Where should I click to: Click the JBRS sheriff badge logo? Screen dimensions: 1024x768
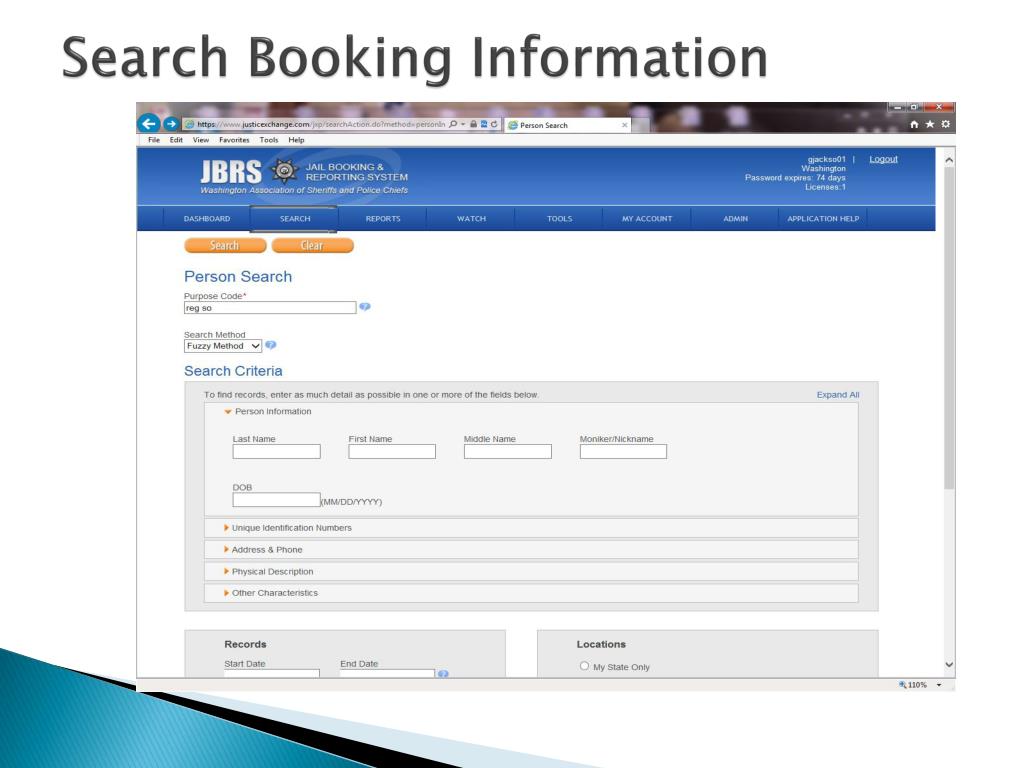pyautogui.click(x=284, y=171)
